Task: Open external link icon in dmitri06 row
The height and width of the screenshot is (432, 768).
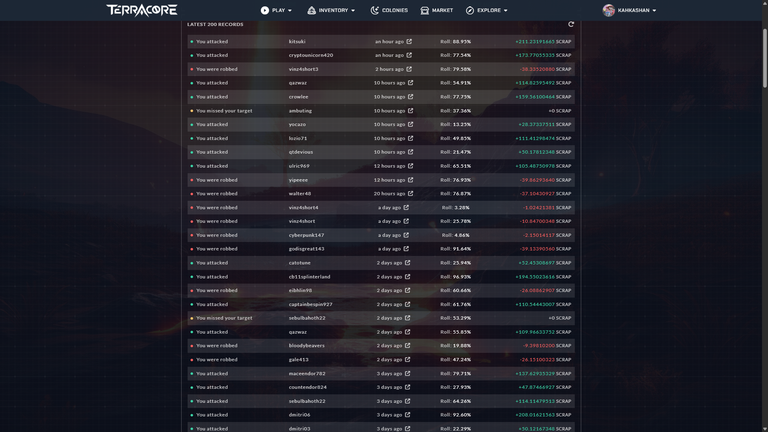Action: [408, 415]
